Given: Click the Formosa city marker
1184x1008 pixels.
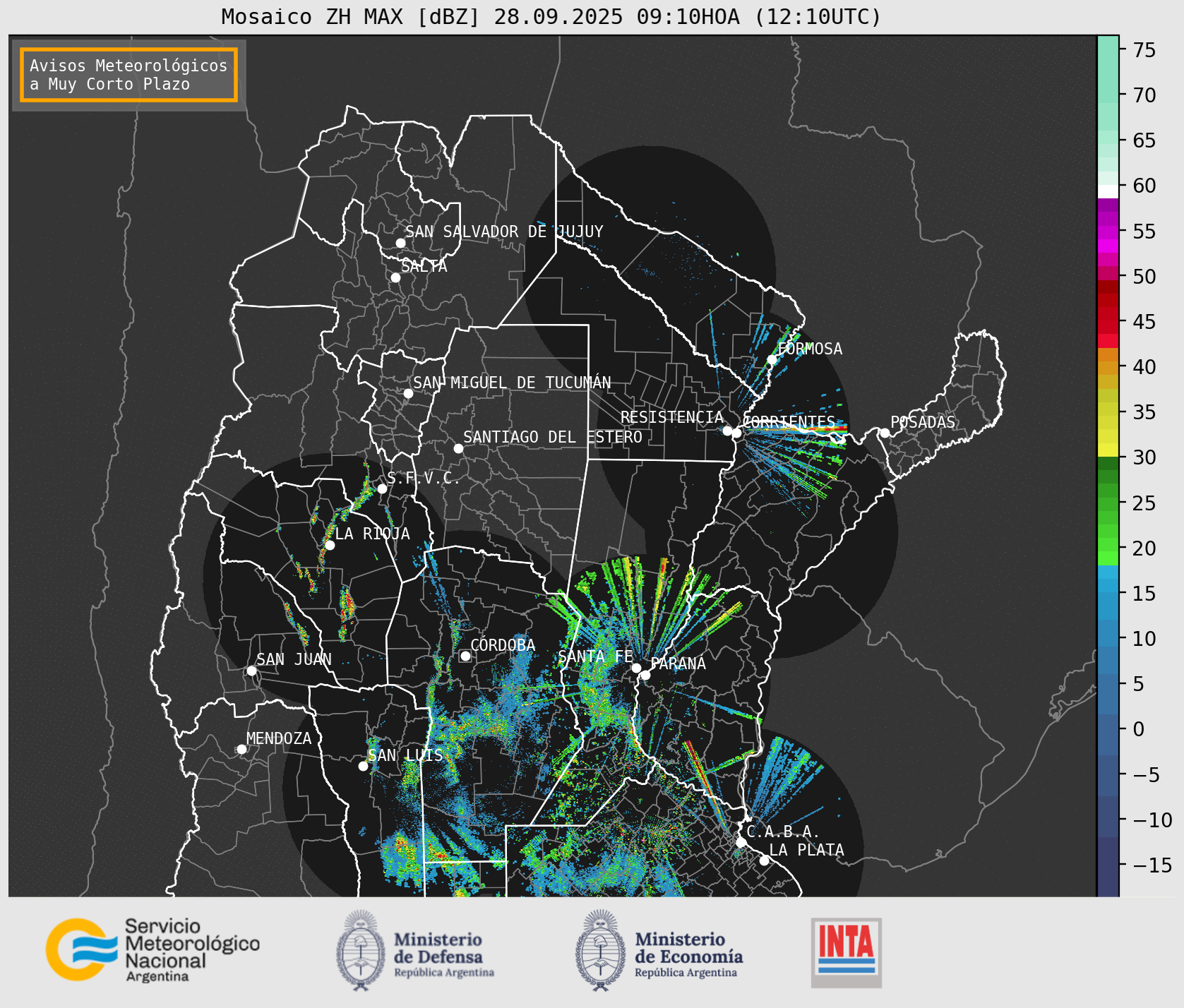Looking at the screenshot, I should pos(772,359).
